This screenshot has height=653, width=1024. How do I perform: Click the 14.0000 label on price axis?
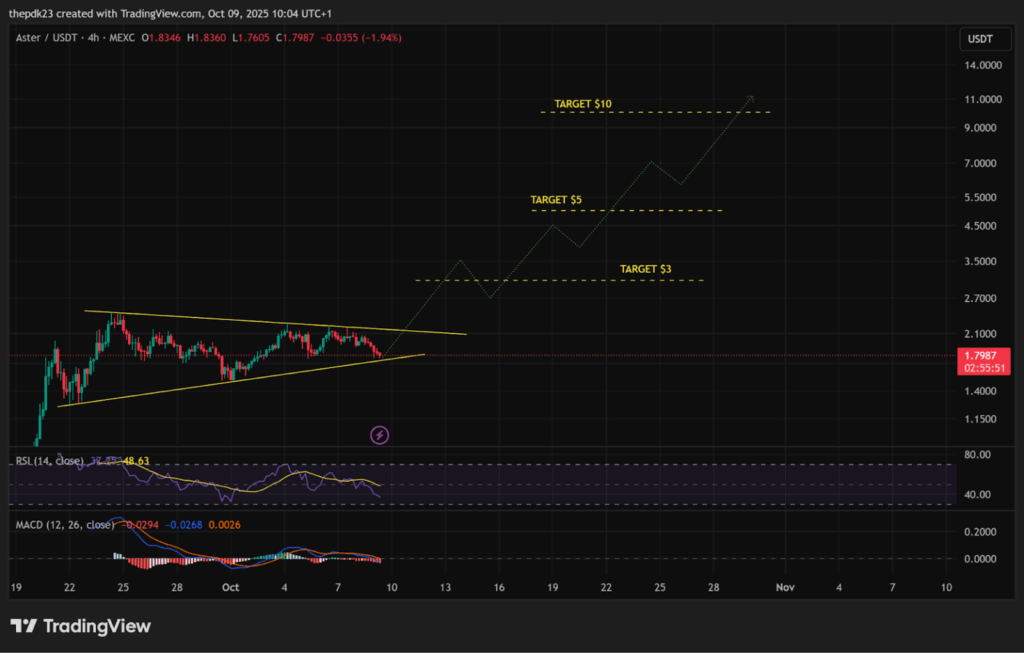coord(983,65)
